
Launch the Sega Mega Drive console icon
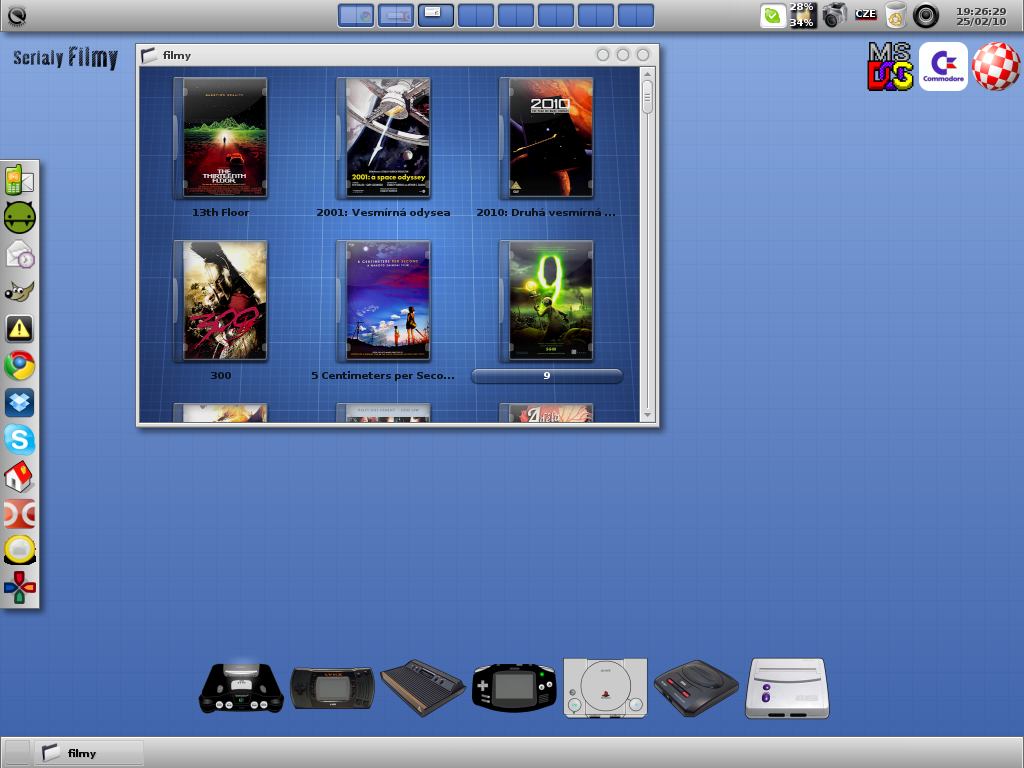(696, 688)
